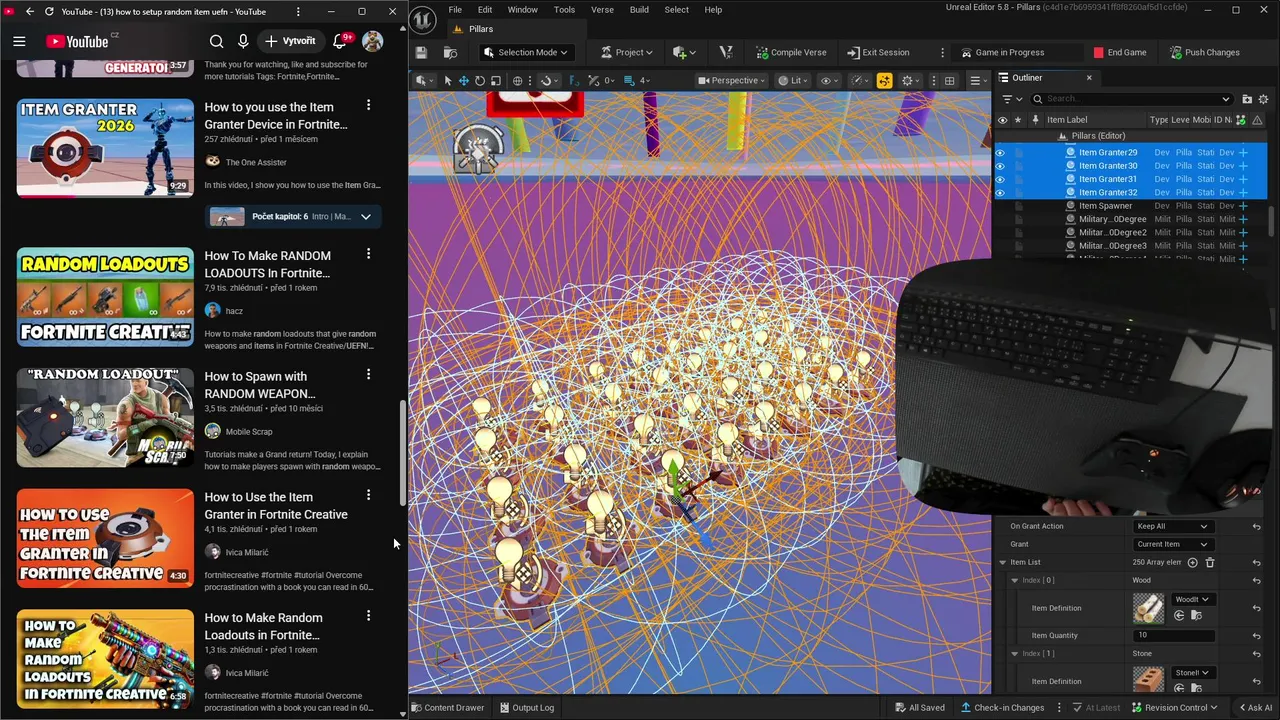Click YouTube voice search microphone

(243, 41)
